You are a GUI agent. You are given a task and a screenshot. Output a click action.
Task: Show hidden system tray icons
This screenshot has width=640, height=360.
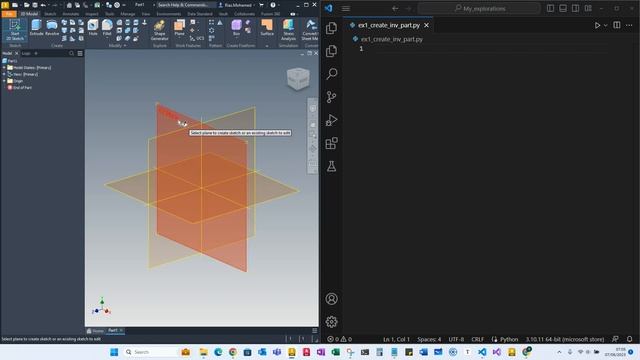tap(559, 352)
